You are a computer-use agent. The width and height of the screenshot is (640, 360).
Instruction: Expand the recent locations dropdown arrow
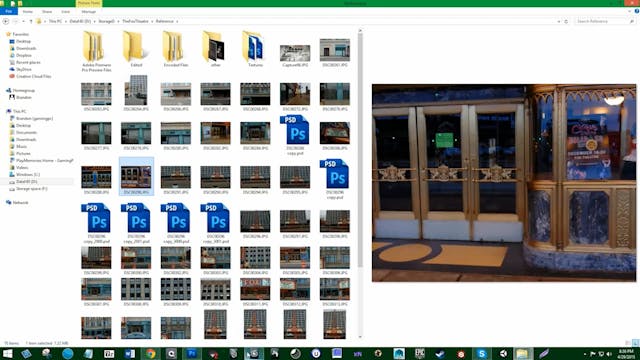(23, 21)
